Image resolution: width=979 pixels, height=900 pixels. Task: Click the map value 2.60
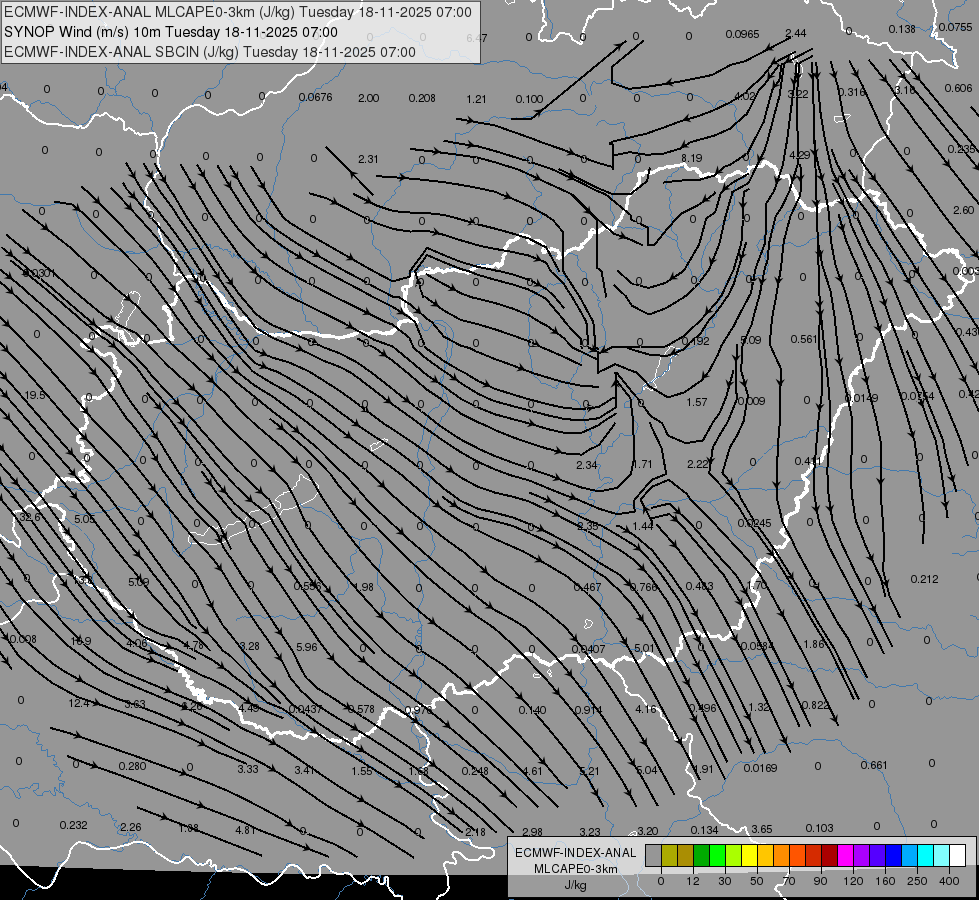963,210
